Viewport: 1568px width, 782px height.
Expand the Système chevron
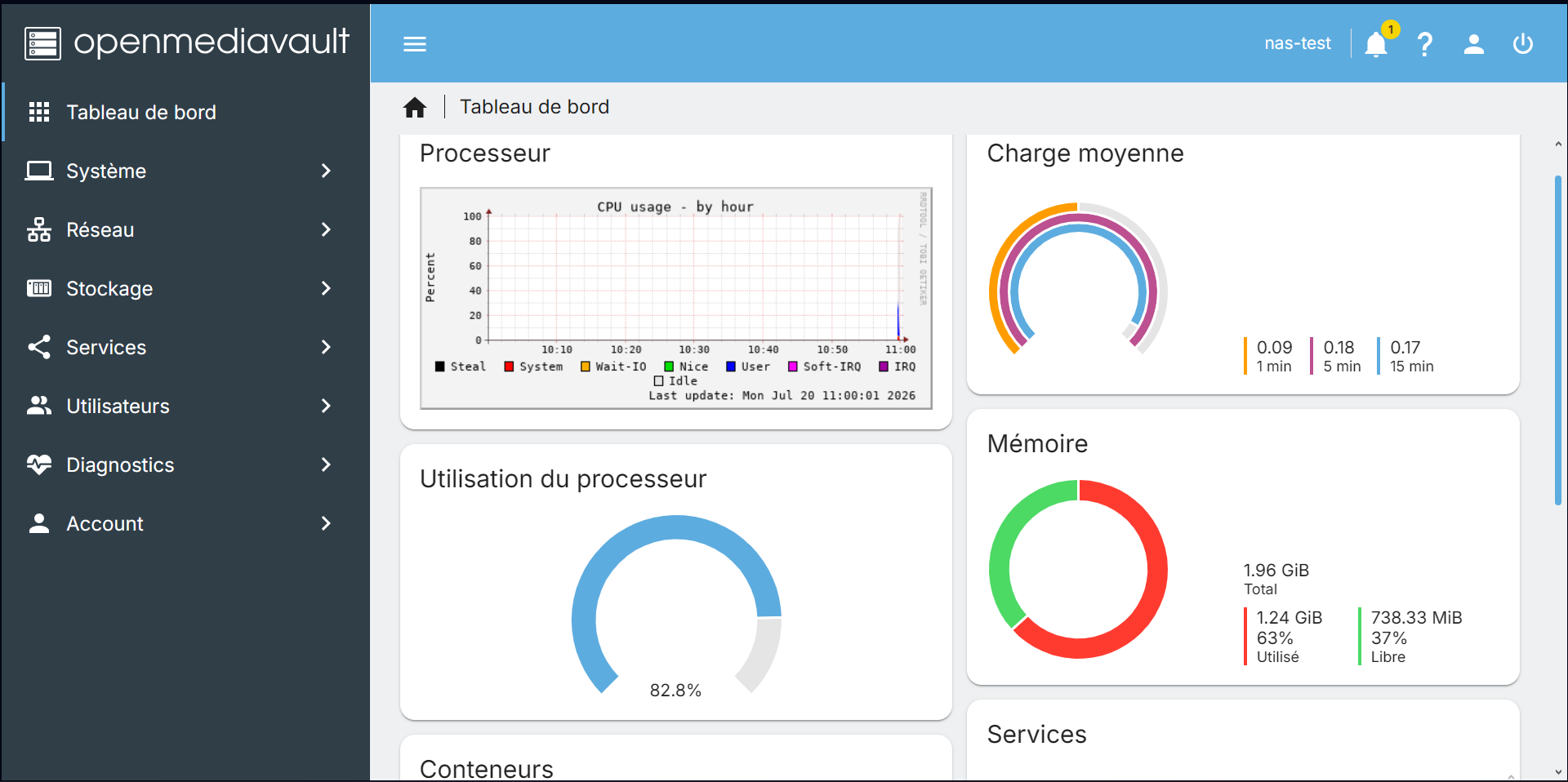[326, 171]
